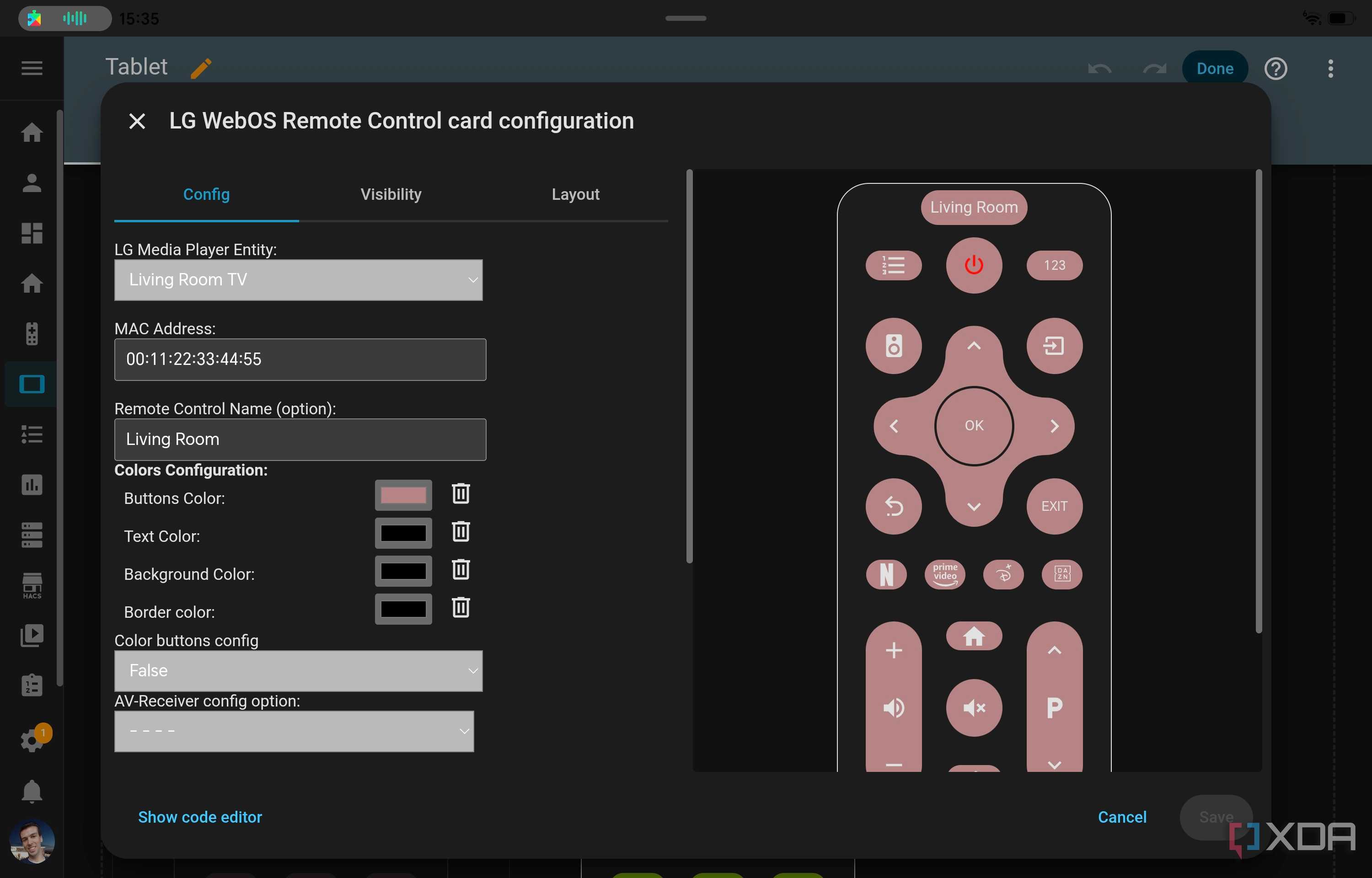1372x878 pixels.
Task: Delete the Background Color setting
Action: coord(461,570)
